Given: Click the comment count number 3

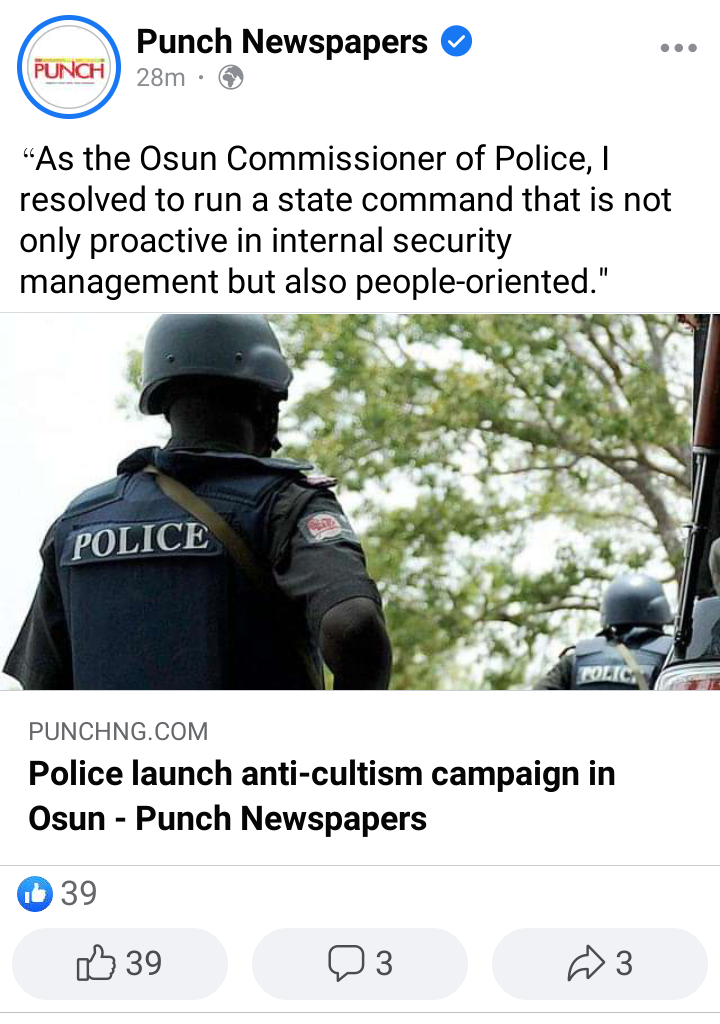Looking at the screenshot, I should [384, 963].
